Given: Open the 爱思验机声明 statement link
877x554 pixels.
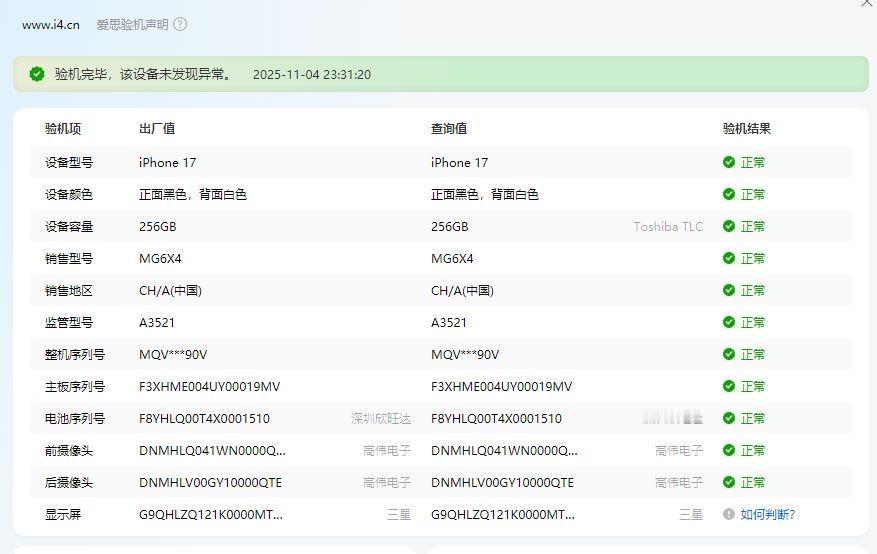Looking at the screenshot, I should [x=132, y=25].
